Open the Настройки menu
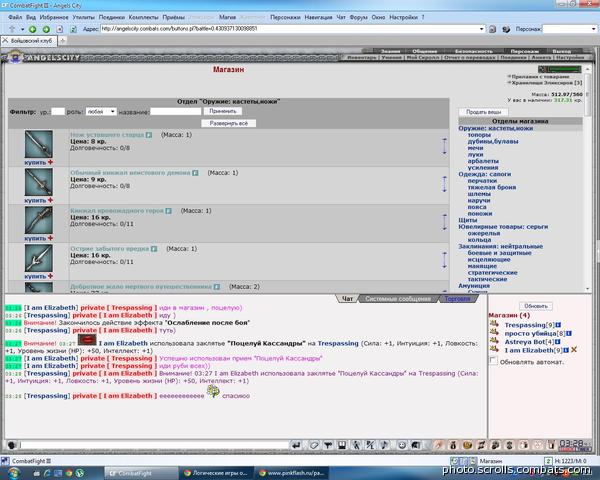The height and width of the screenshot is (480, 600). click(x=403, y=17)
